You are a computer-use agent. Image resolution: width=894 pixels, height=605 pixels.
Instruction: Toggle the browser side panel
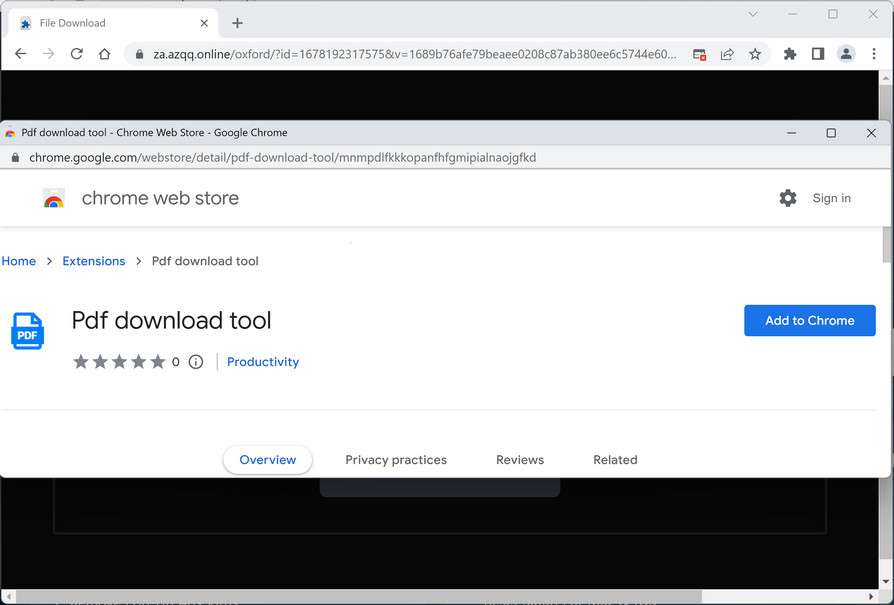tap(818, 54)
